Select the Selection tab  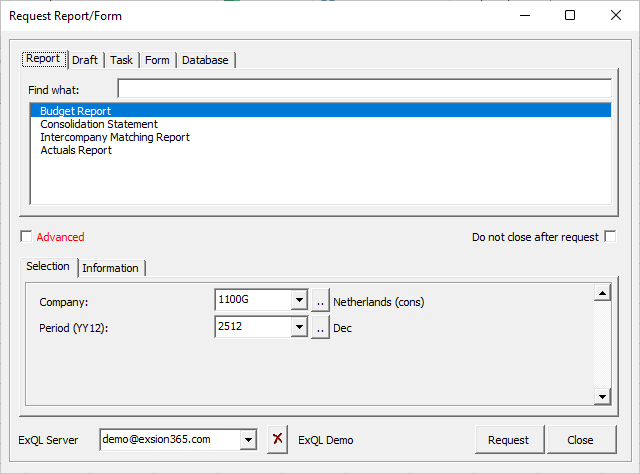[x=48, y=266]
